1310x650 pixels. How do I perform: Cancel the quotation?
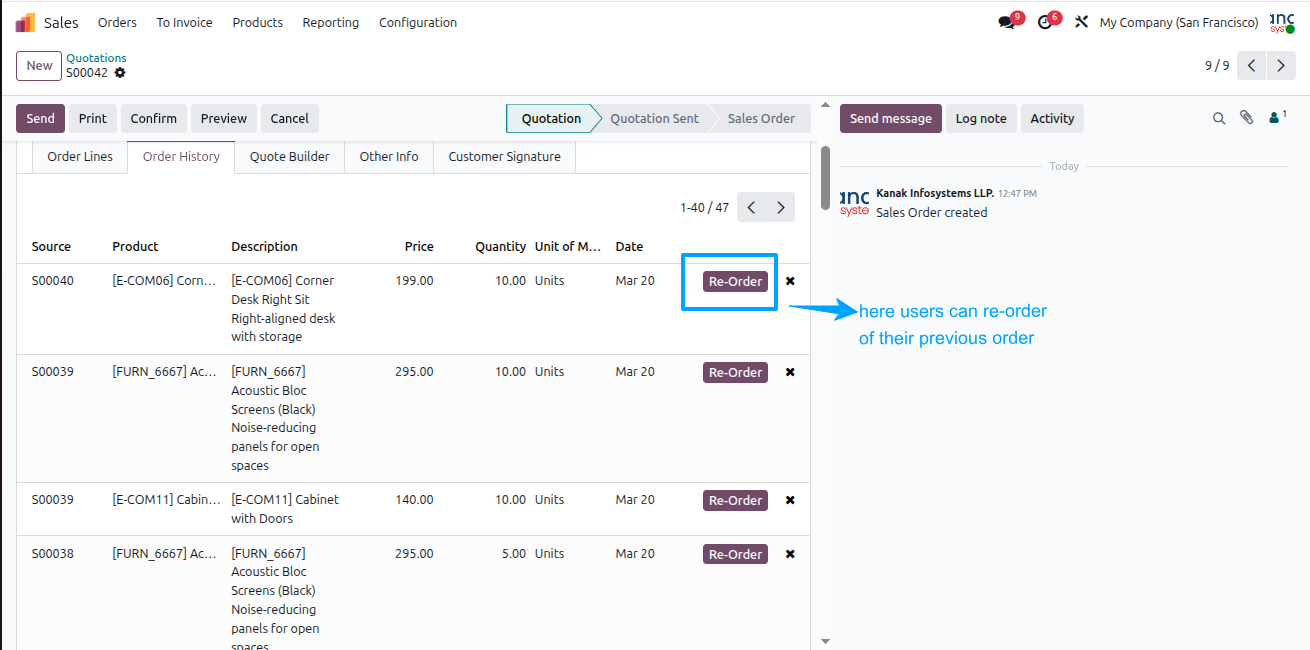[x=290, y=118]
